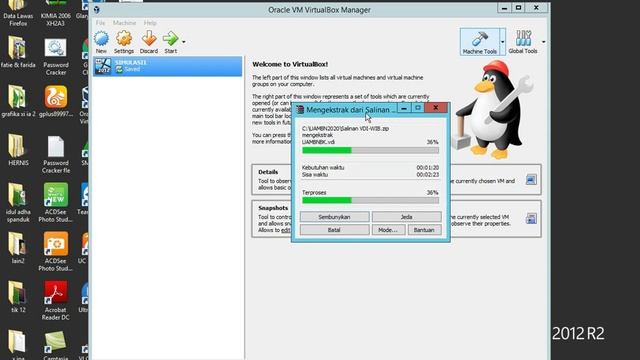Open VirtualBox Settings toolbar icon

tap(124, 42)
